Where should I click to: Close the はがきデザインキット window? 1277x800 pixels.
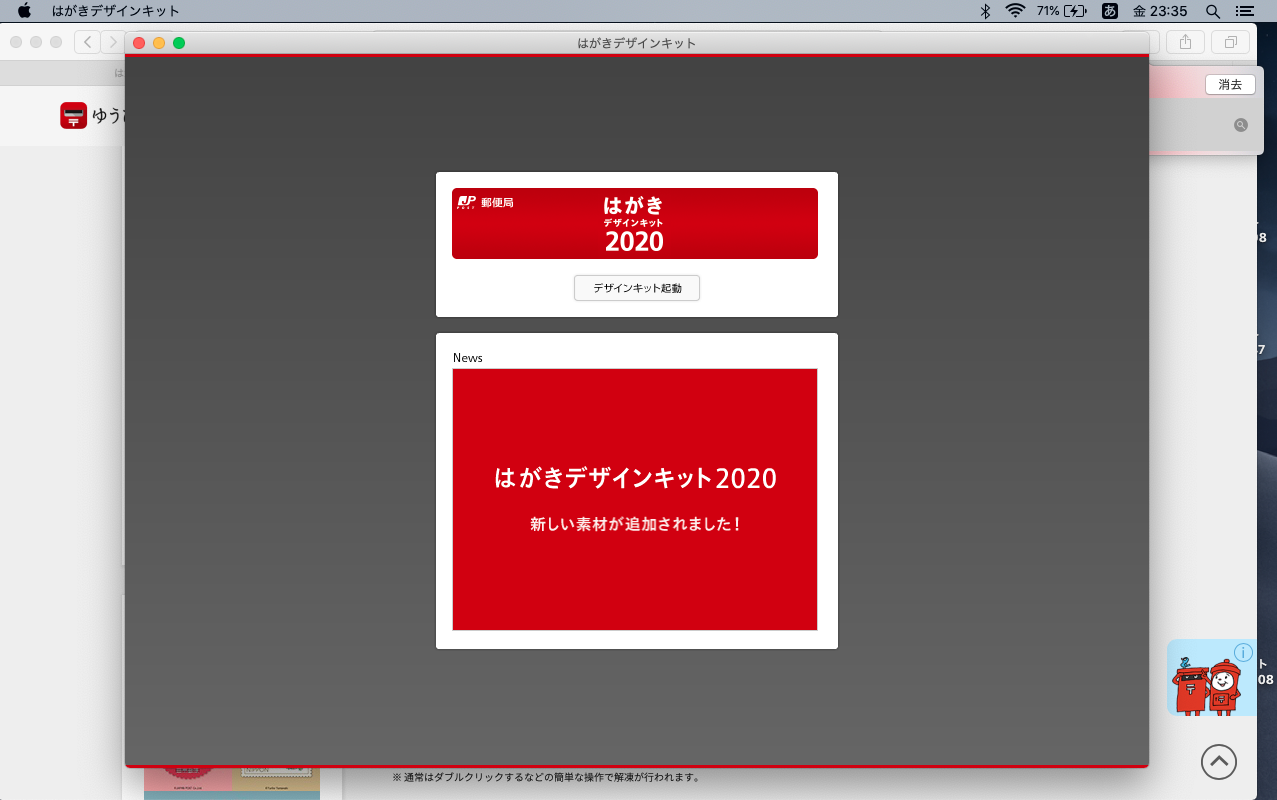139,43
